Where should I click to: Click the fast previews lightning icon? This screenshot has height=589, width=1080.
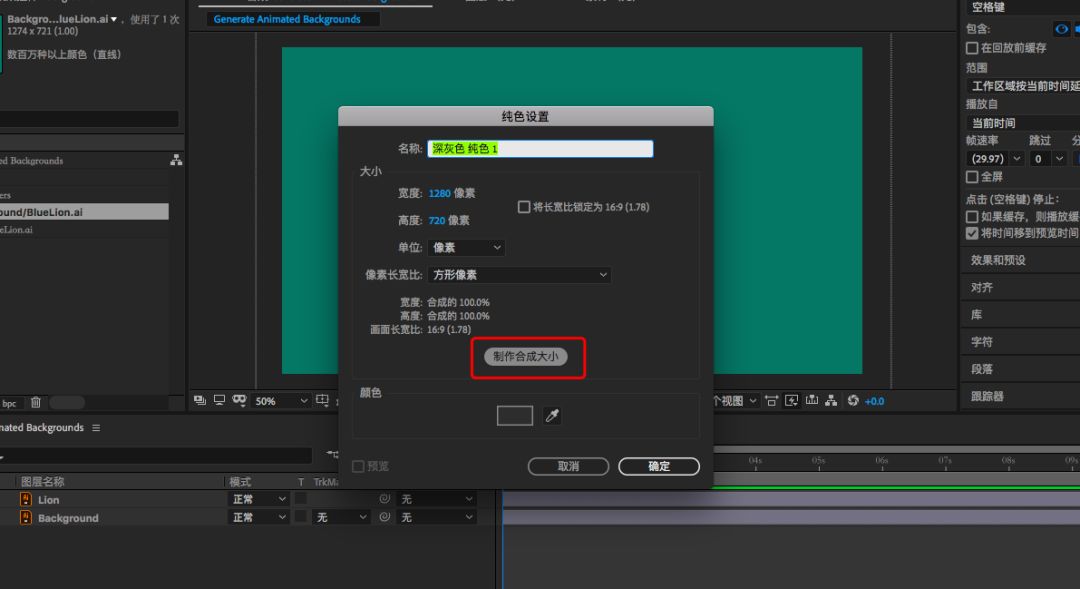coord(791,401)
